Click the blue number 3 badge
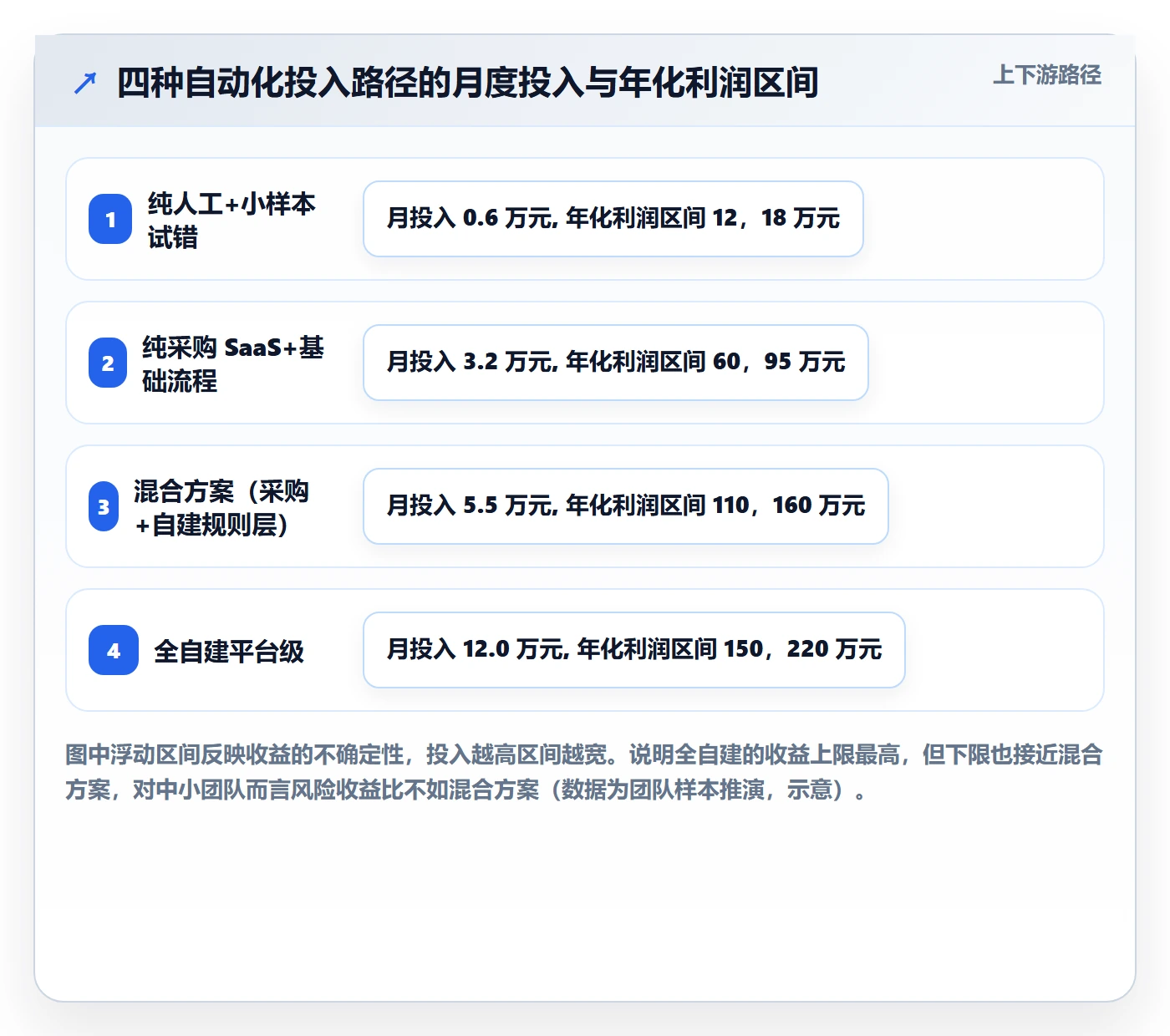1170x1036 pixels. click(104, 506)
